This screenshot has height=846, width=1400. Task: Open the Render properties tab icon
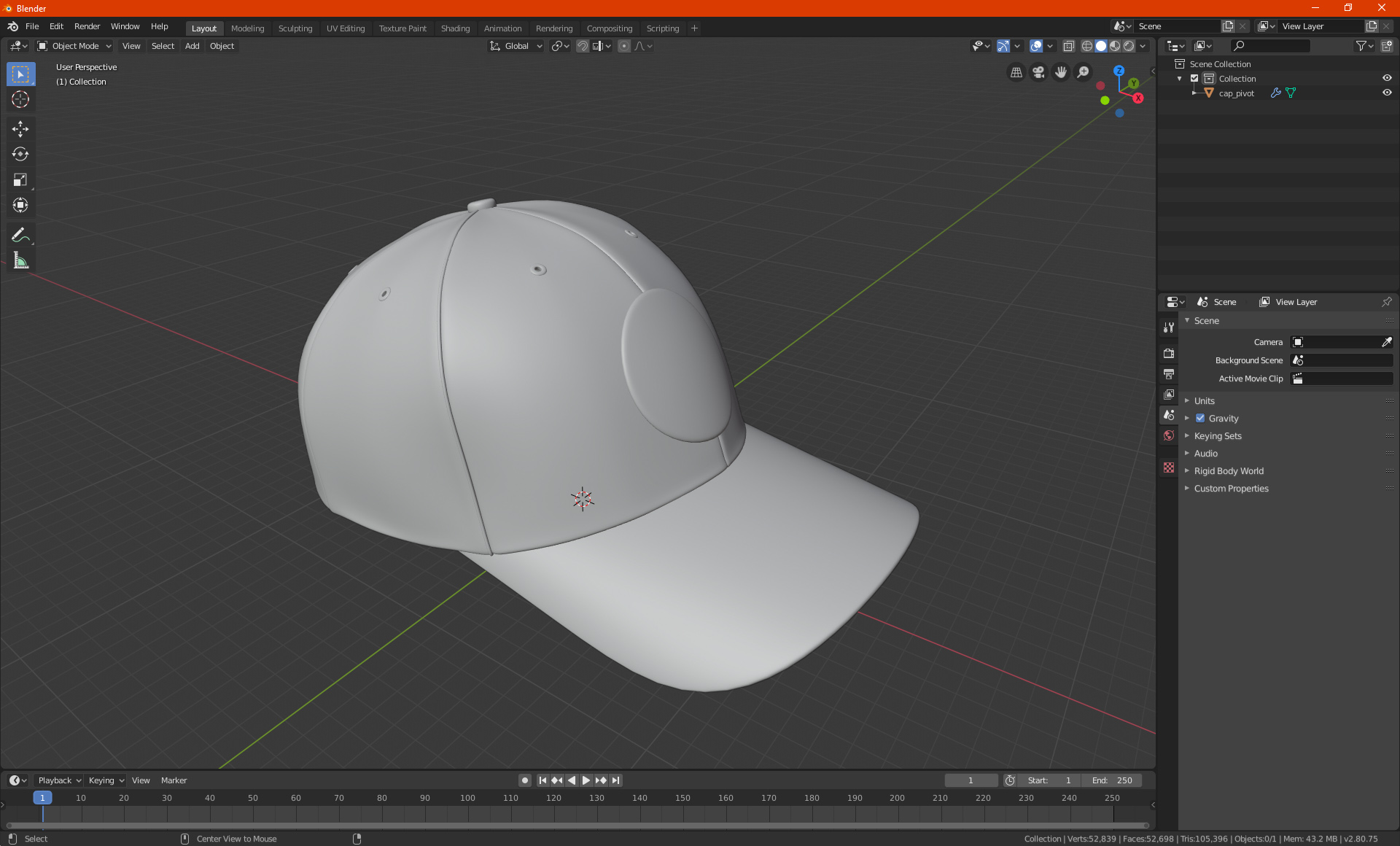pyautogui.click(x=1169, y=353)
